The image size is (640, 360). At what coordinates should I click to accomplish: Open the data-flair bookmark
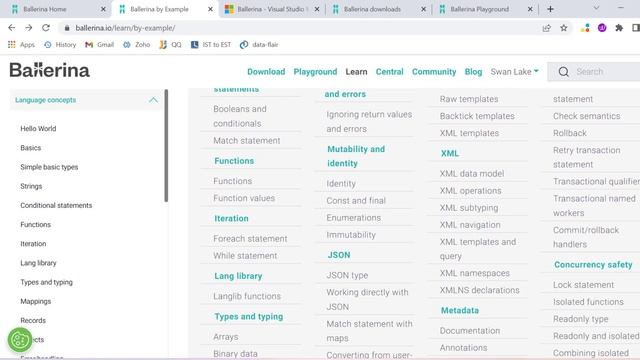[259, 44]
